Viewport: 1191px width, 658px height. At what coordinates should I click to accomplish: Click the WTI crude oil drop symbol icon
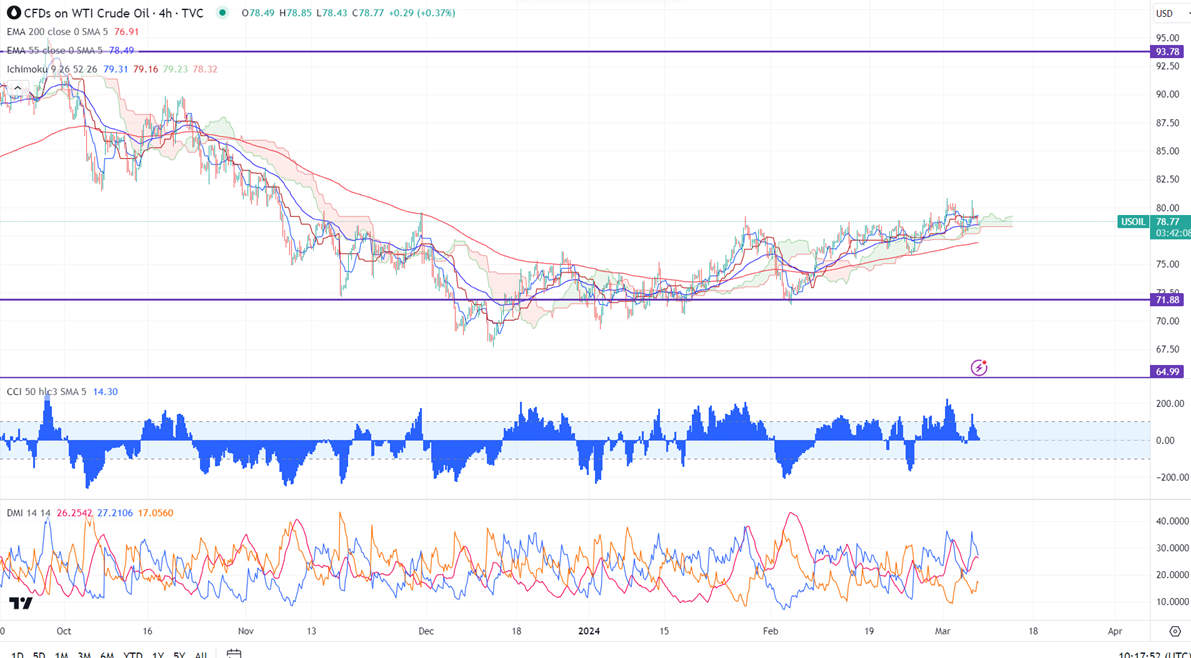14,13
